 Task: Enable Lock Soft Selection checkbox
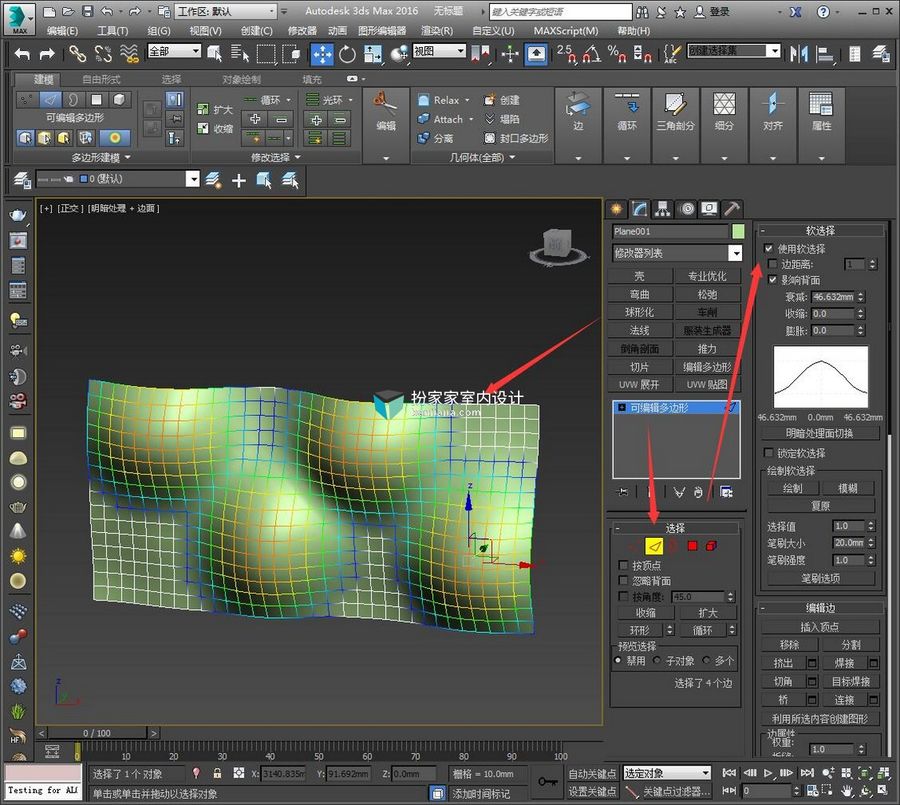pos(769,453)
